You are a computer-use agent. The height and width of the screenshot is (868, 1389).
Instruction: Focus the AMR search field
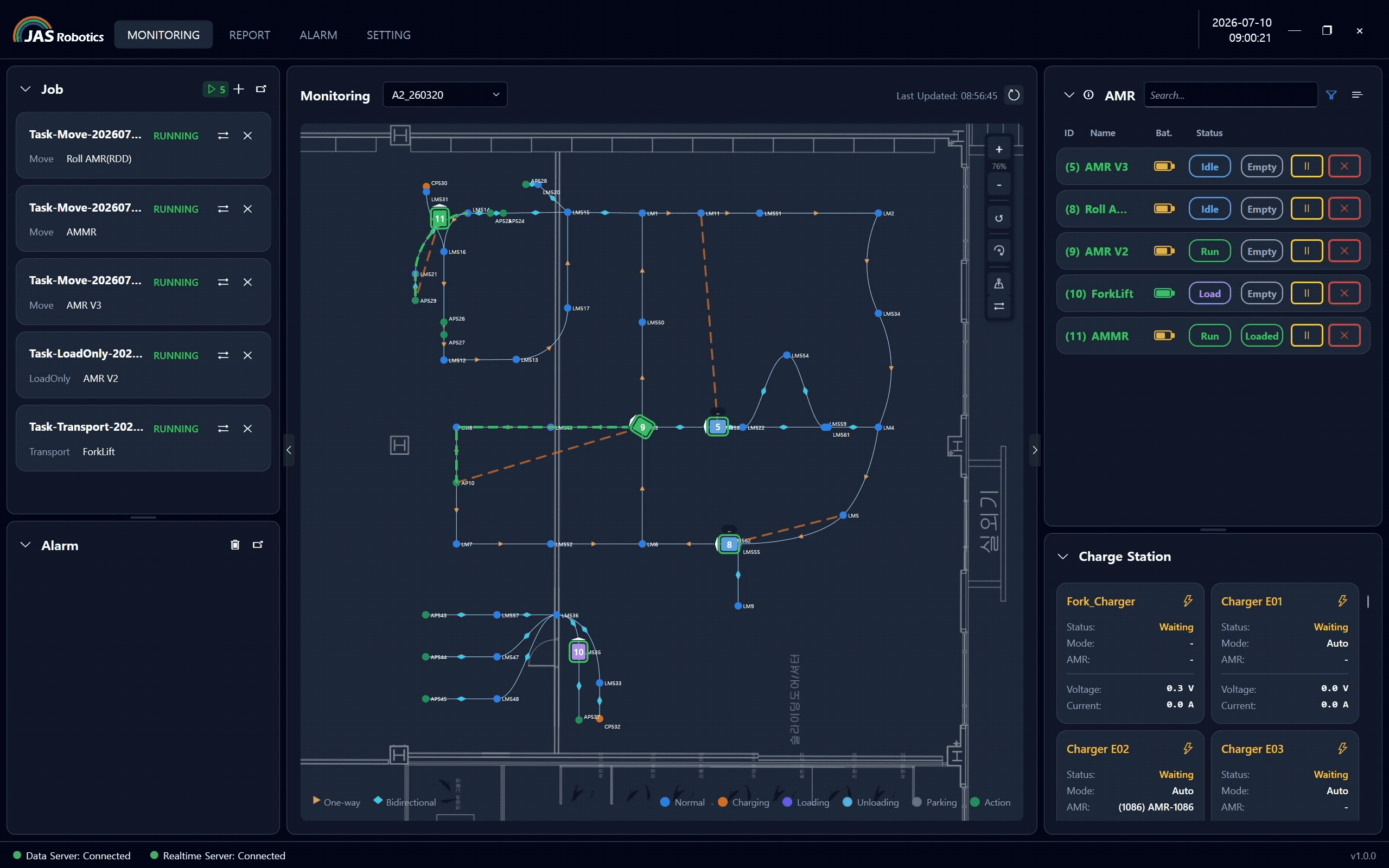1230,95
